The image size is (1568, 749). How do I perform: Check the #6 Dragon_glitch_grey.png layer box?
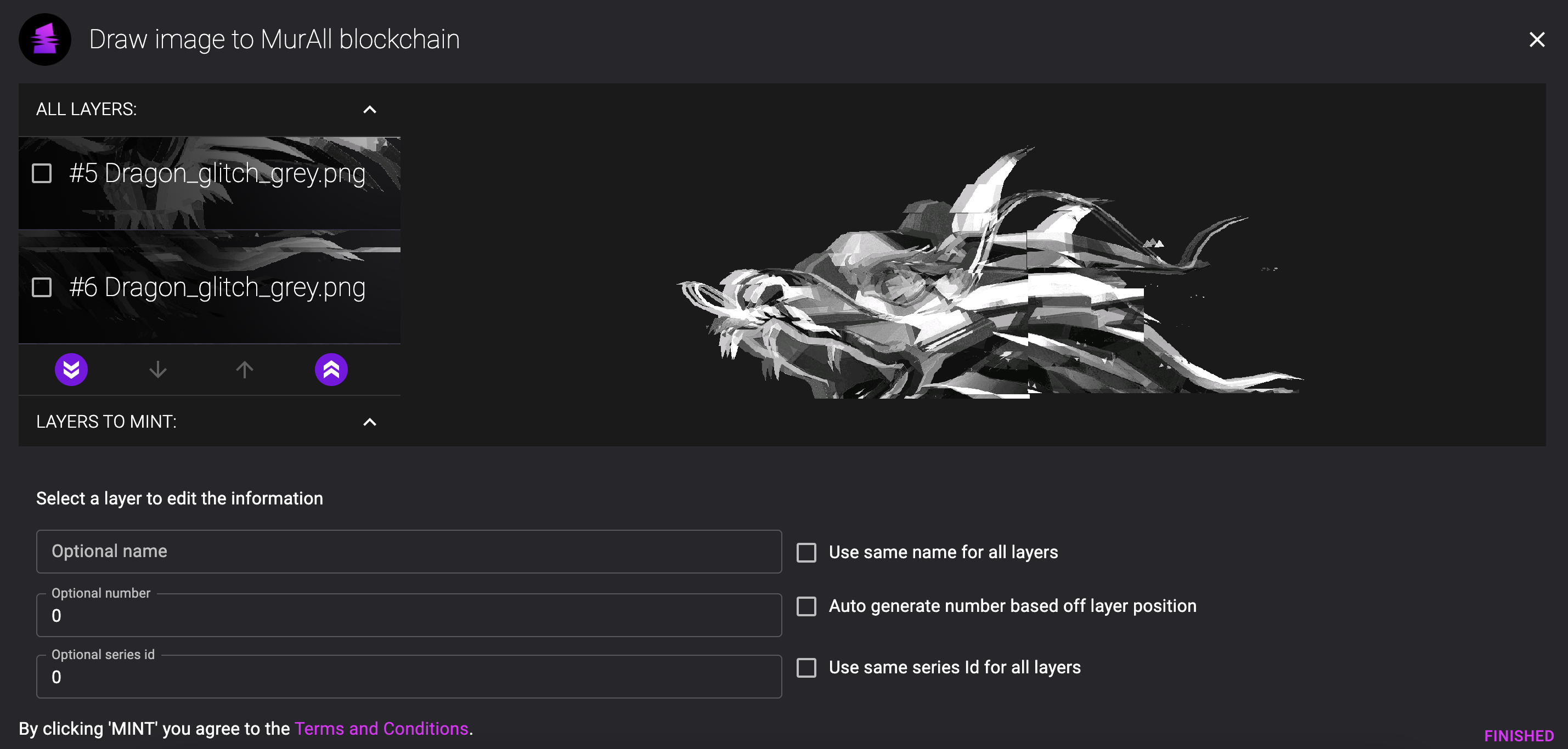(x=41, y=287)
